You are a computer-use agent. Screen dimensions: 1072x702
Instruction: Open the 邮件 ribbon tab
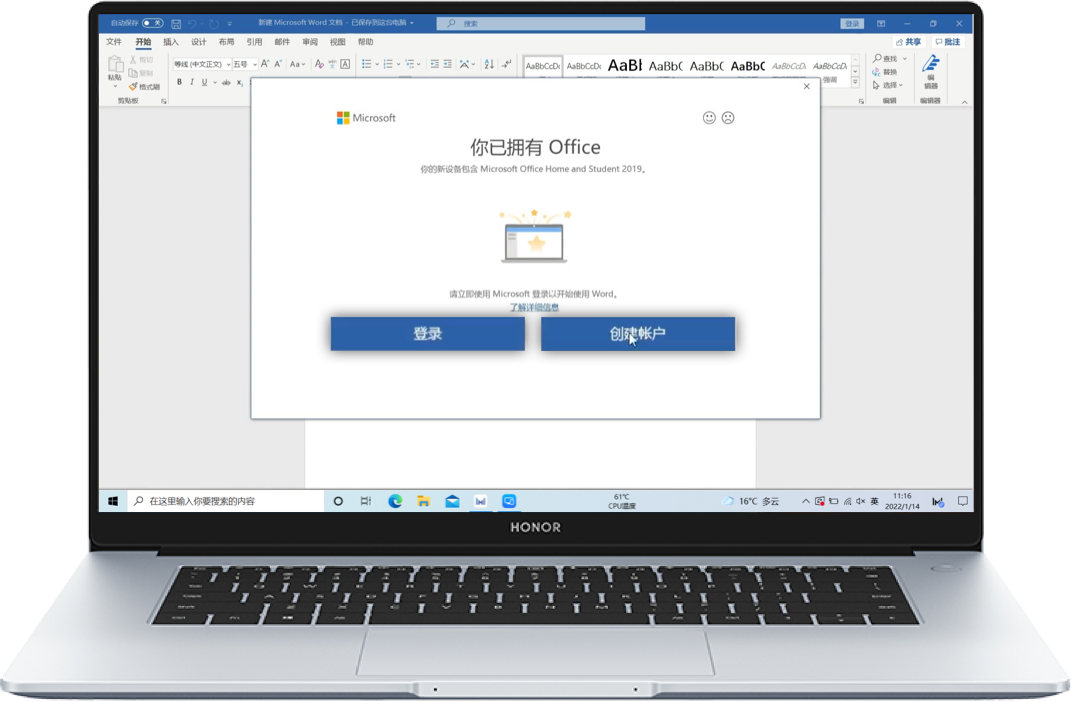[x=282, y=42]
